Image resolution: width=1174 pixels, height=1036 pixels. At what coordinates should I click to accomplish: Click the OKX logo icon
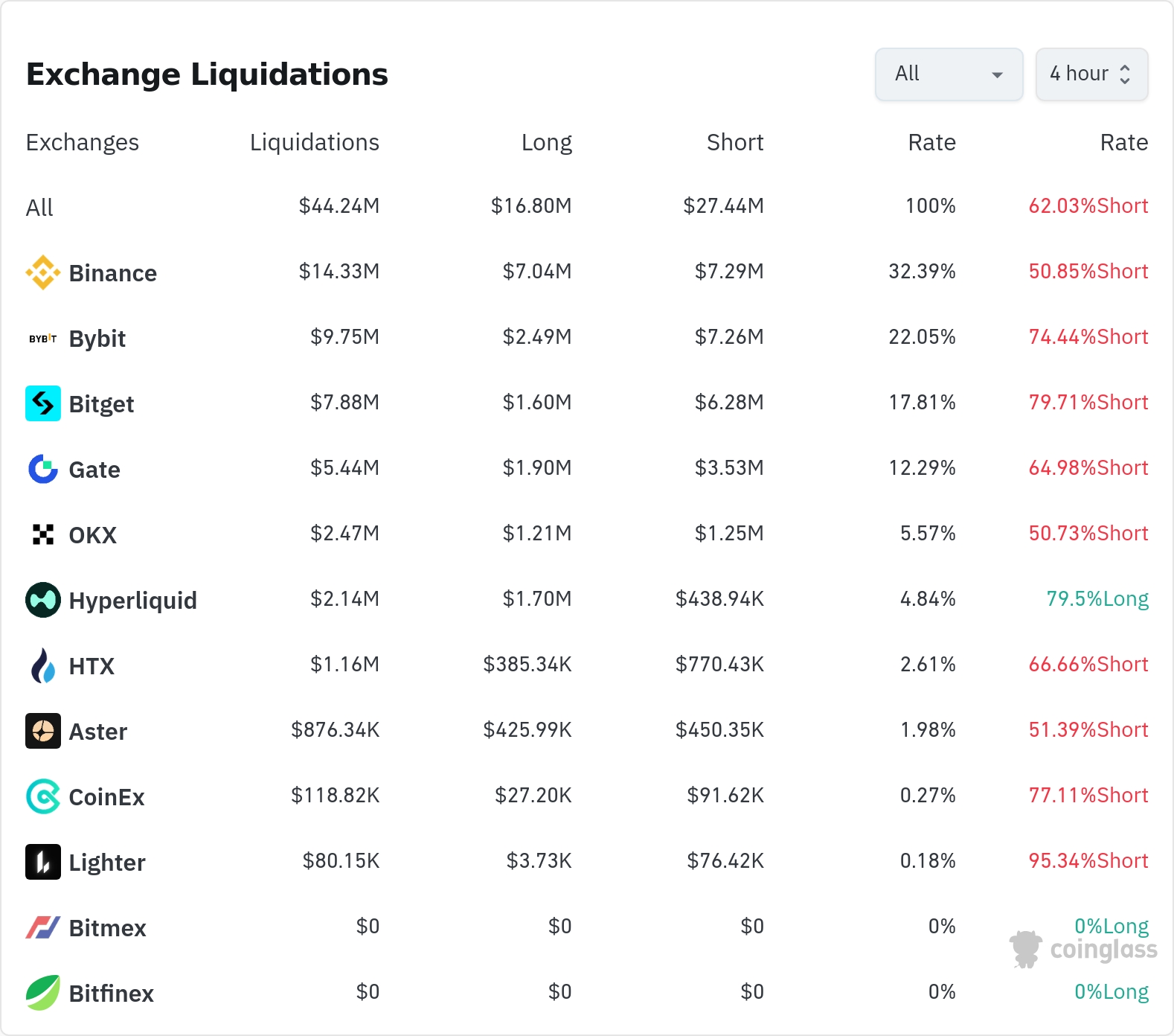(x=43, y=534)
